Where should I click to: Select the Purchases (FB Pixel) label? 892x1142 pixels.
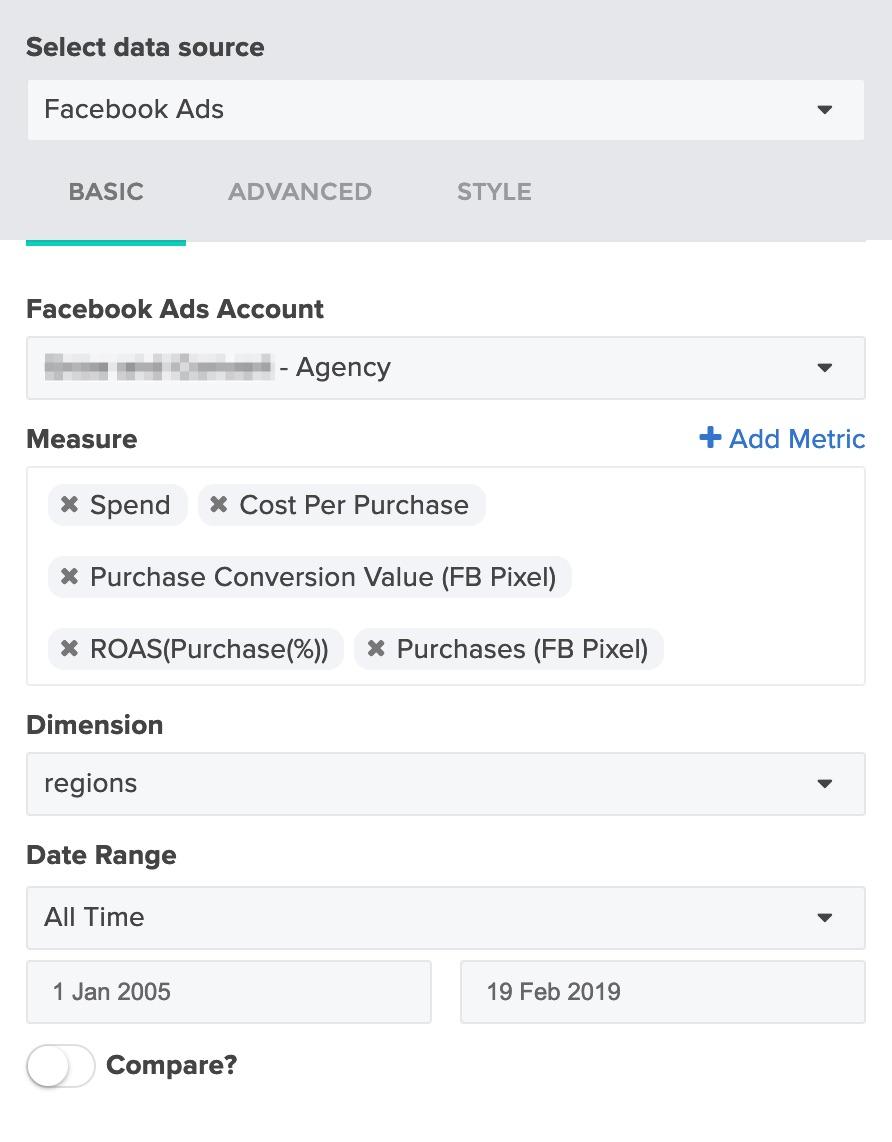pyautogui.click(x=522, y=649)
